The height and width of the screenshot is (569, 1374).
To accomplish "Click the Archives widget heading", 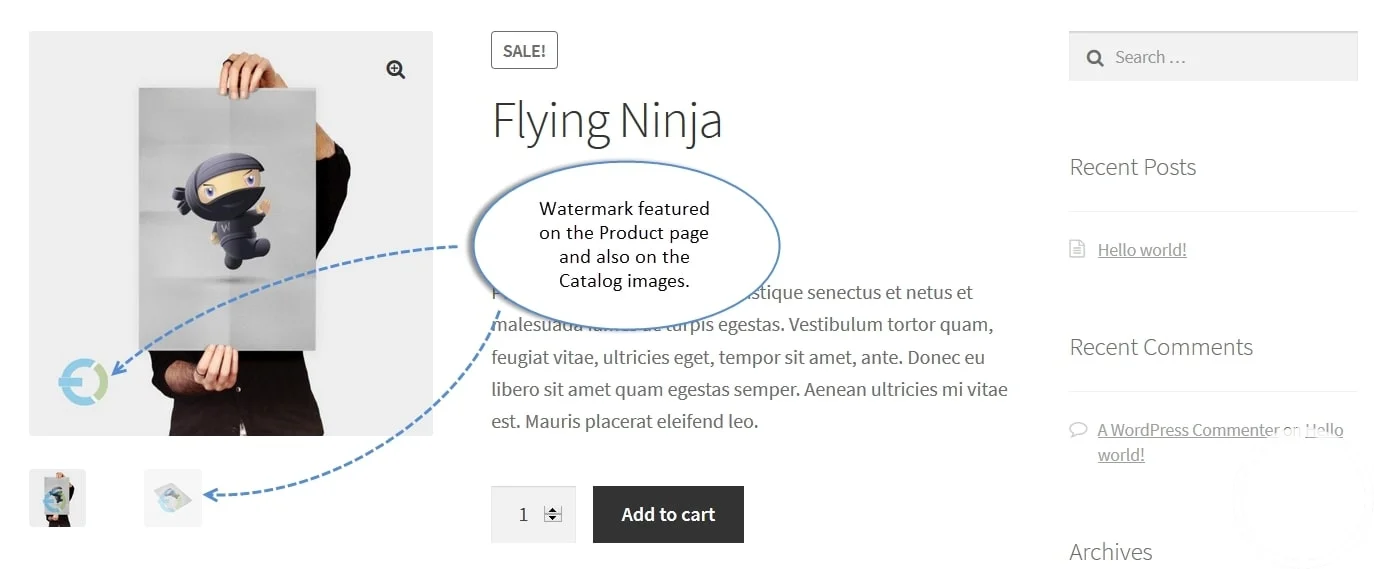I will click(x=1110, y=552).
